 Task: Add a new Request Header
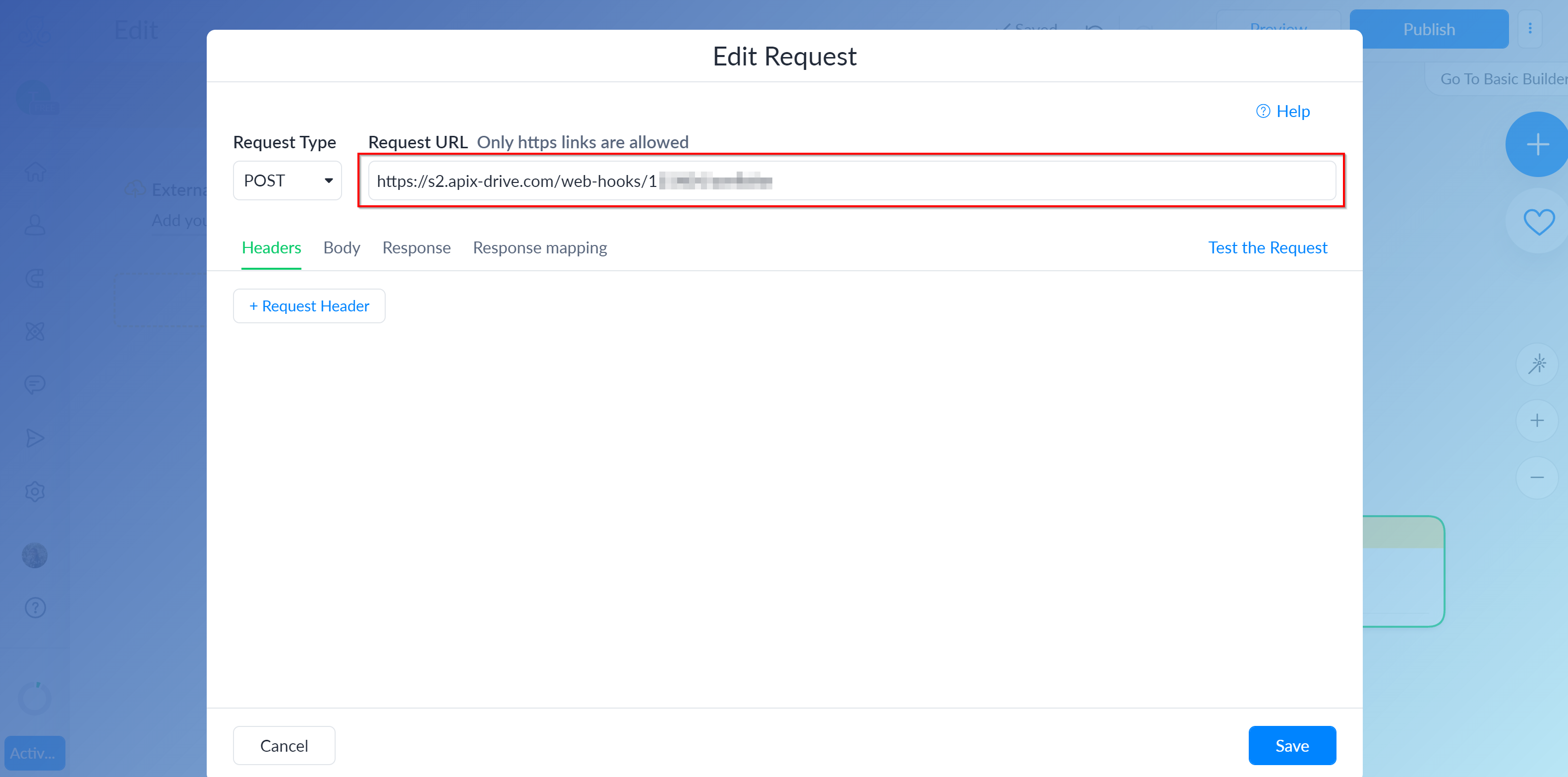point(309,305)
